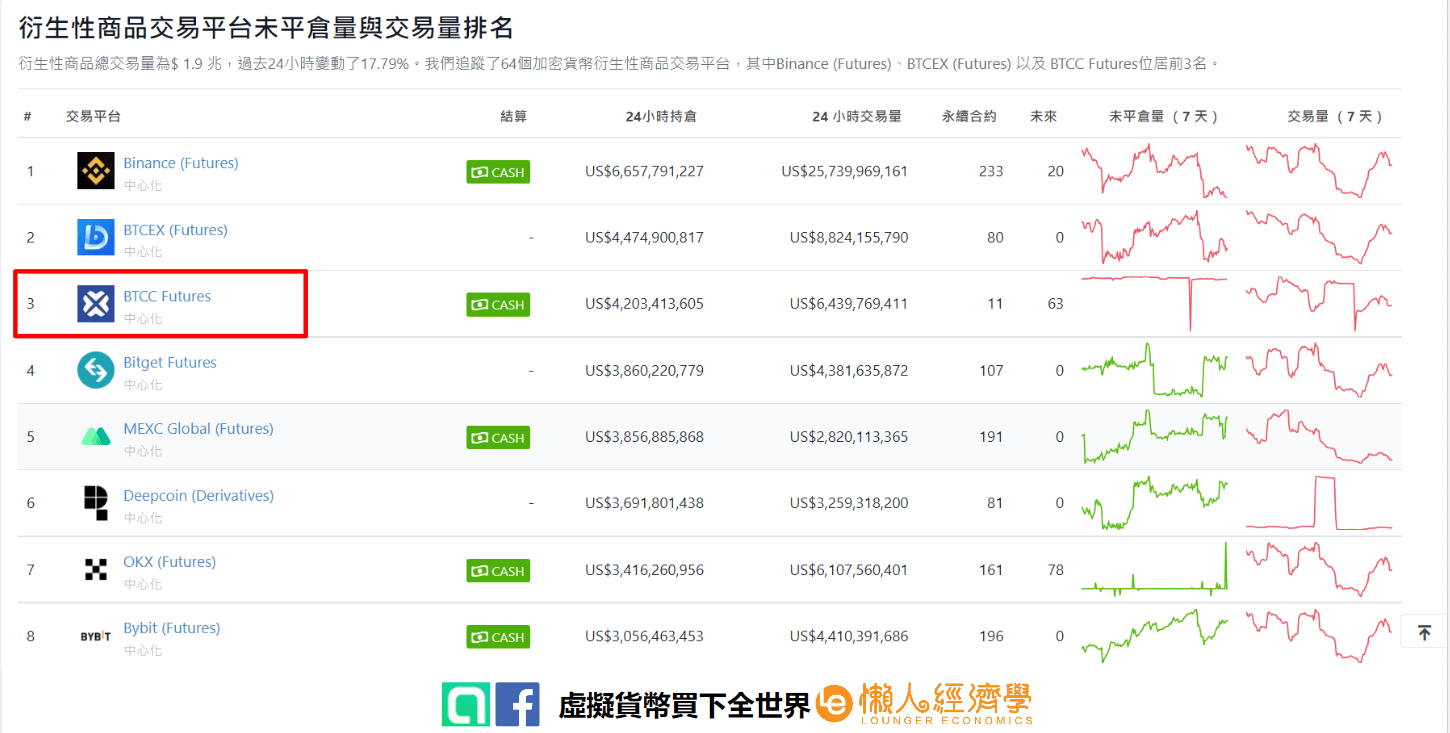1450x733 pixels.
Task: Click BTCC Futures volume 7-day sparkline
Action: point(1319,303)
